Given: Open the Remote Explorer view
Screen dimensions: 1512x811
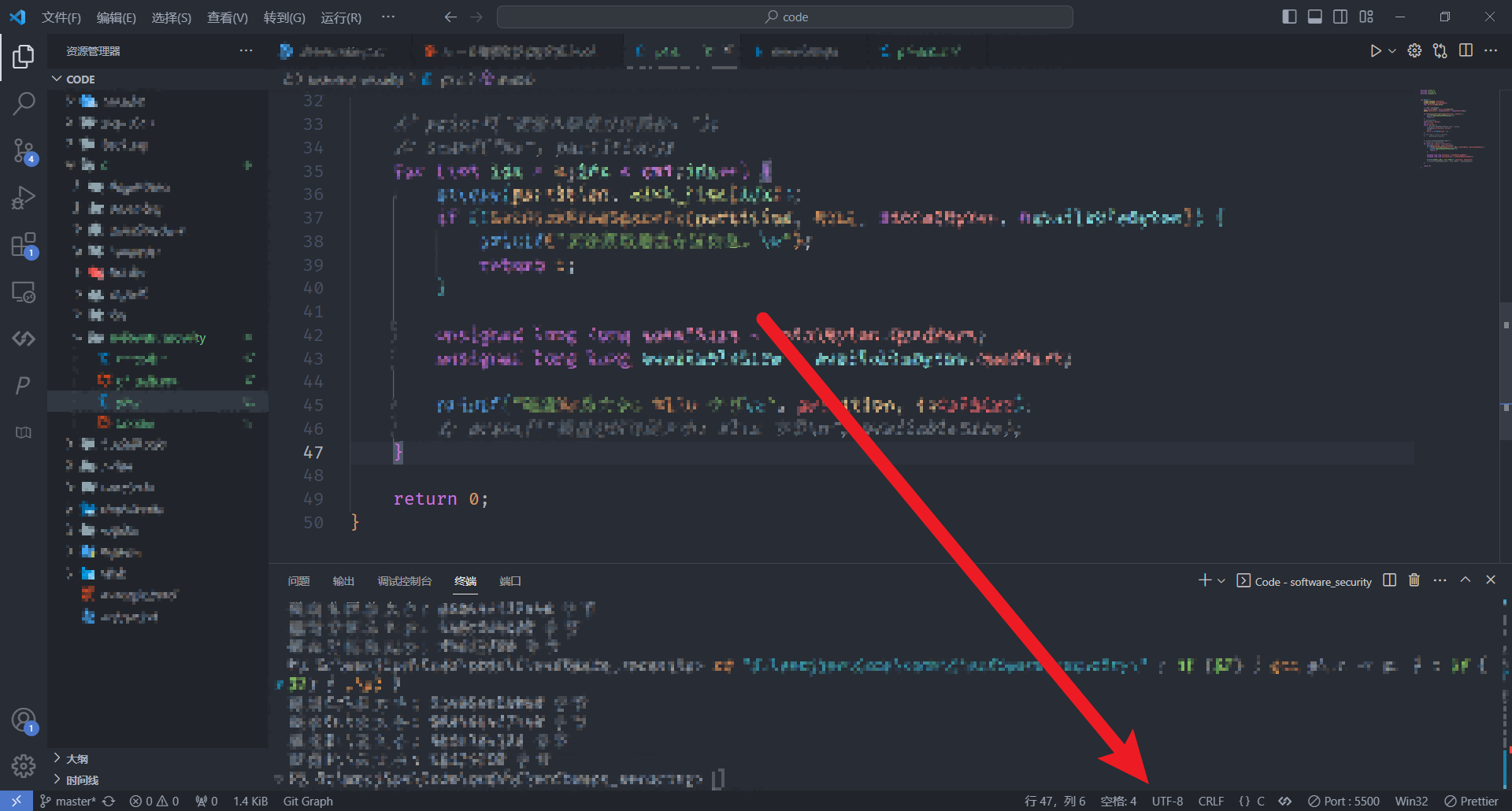Looking at the screenshot, I should [x=24, y=292].
